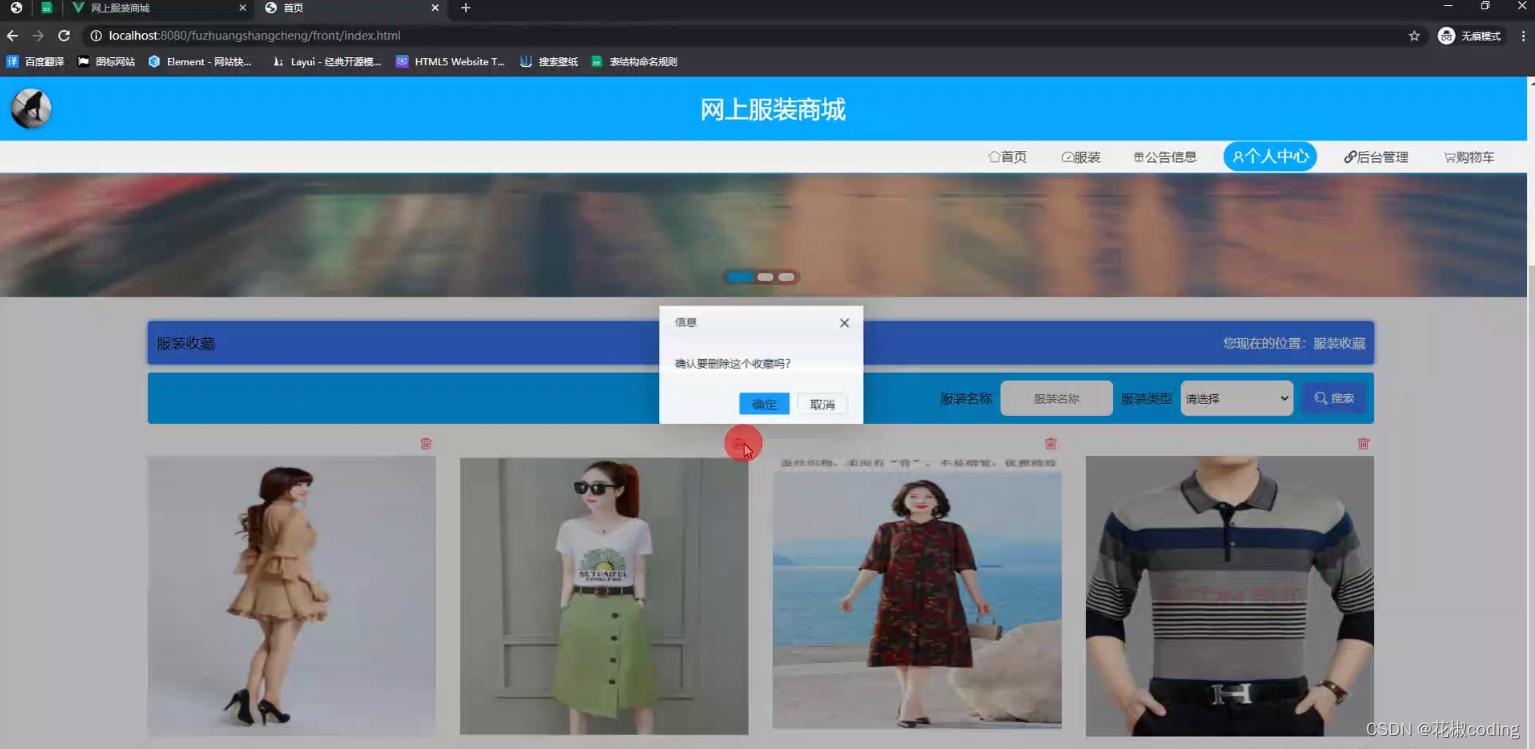Click the page reload icon in the browser toolbar
The width and height of the screenshot is (1535, 749).
click(63, 35)
